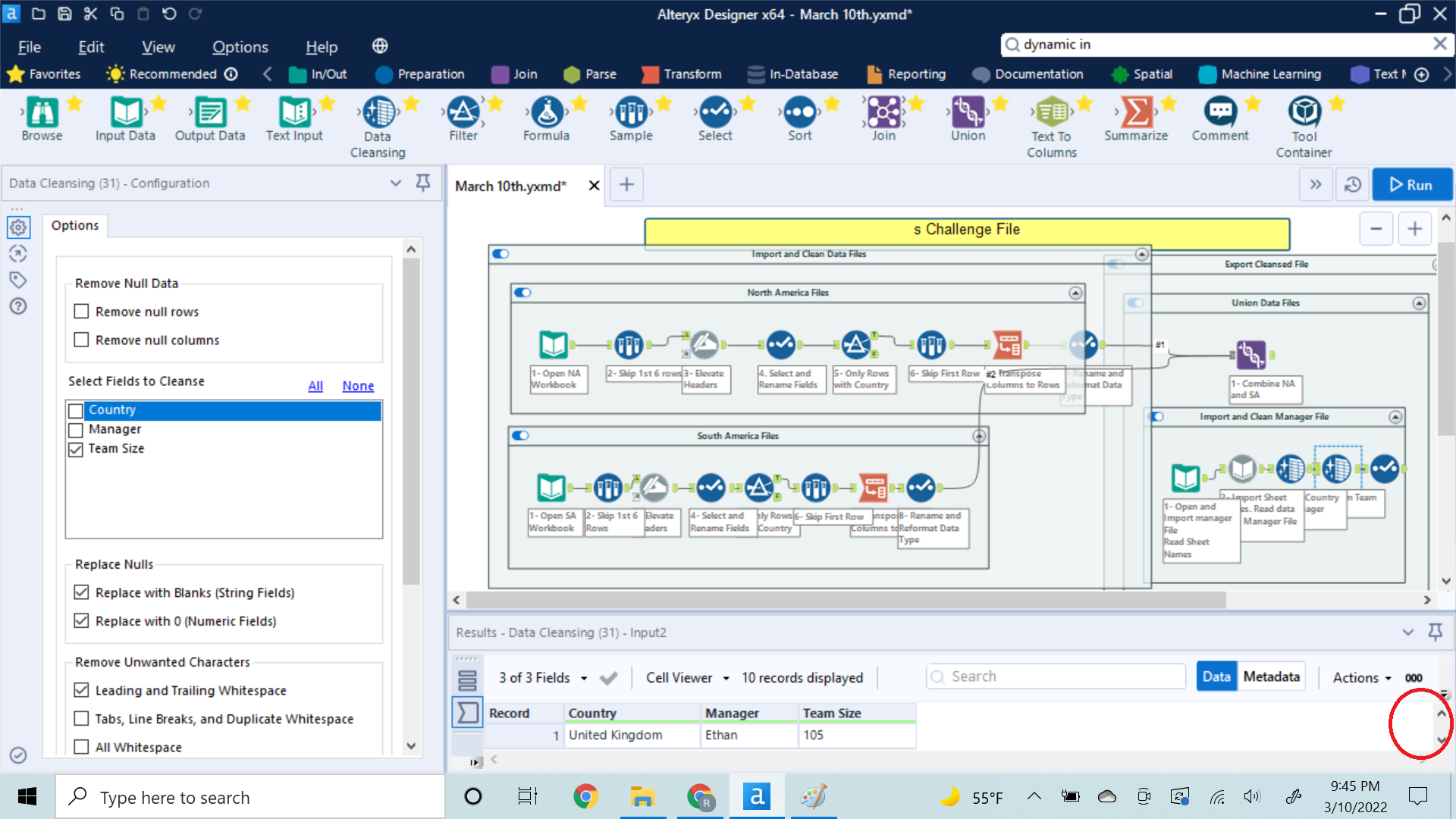Click the Run button
This screenshot has height=819, width=1456.
click(1412, 184)
